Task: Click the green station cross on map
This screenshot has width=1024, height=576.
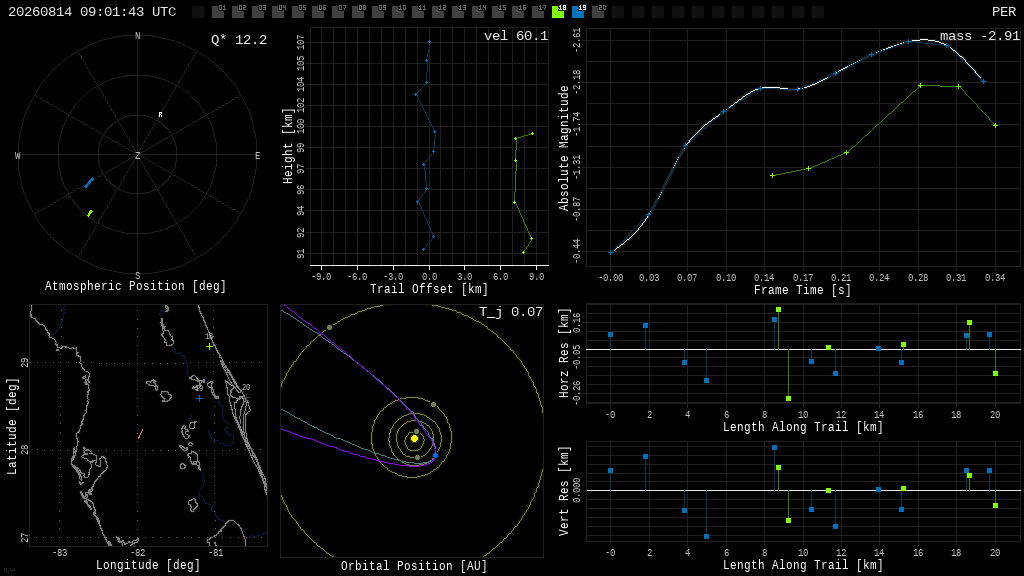Action: pyautogui.click(x=209, y=347)
